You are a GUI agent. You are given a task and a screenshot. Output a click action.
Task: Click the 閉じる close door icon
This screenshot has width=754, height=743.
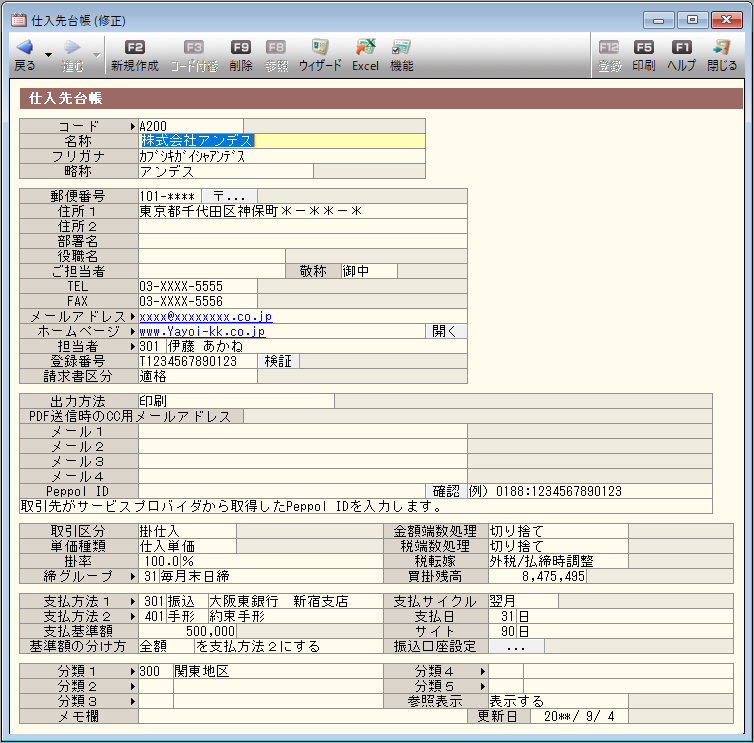(x=721, y=47)
